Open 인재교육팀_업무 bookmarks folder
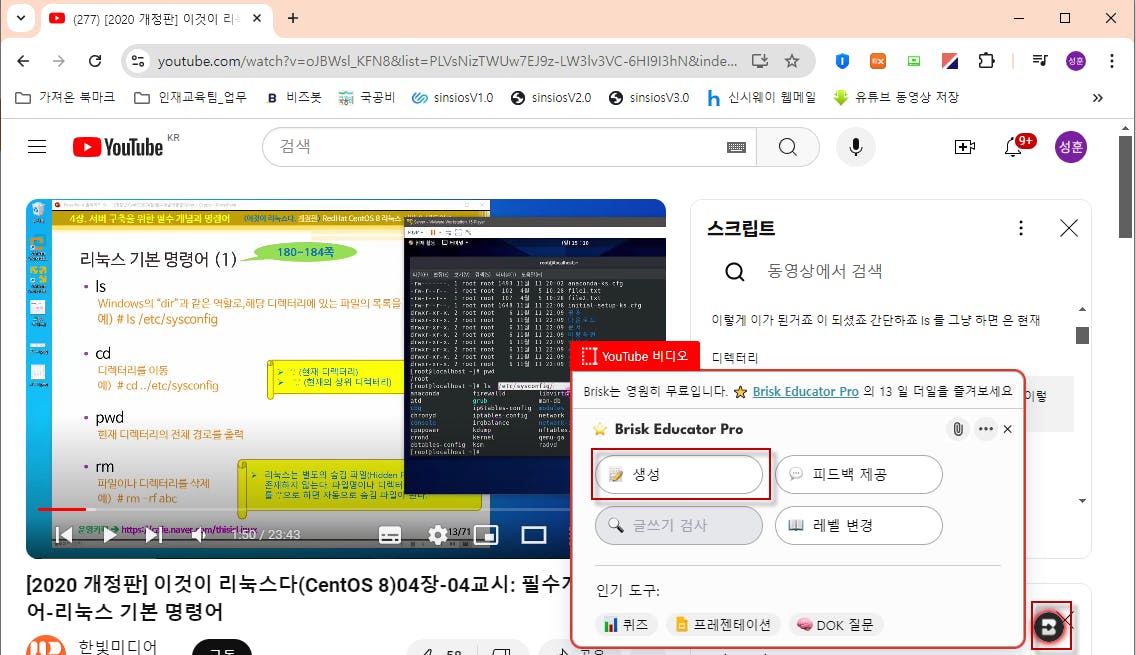The image size is (1136, 655). tap(191, 97)
